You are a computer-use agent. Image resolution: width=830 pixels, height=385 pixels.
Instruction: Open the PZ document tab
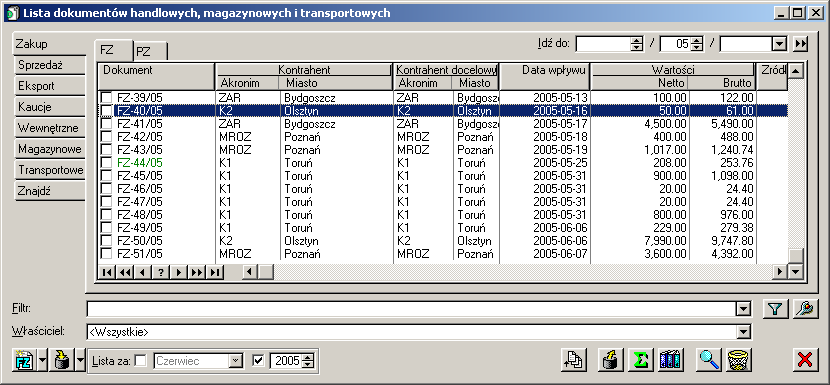tap(151, 51)
